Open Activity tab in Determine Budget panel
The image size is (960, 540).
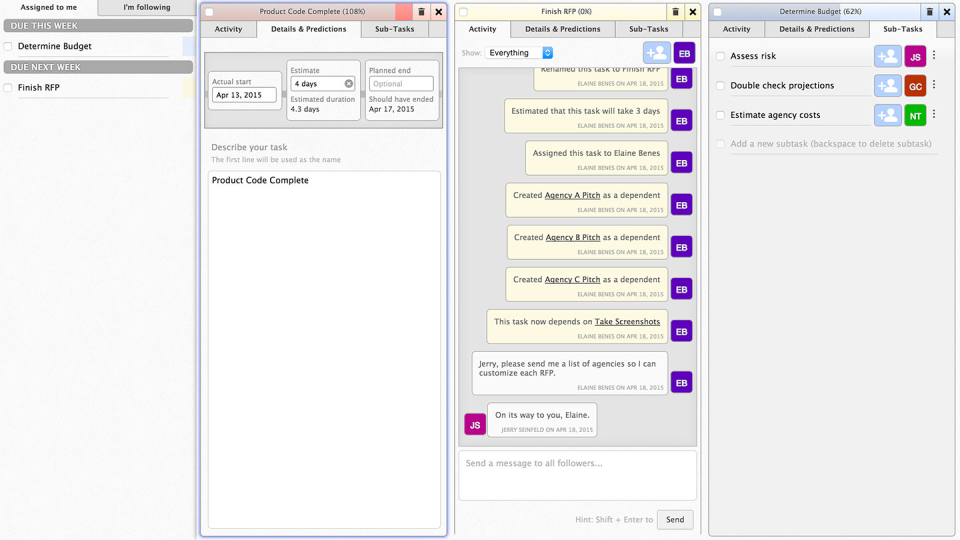(x=737, y=29)
